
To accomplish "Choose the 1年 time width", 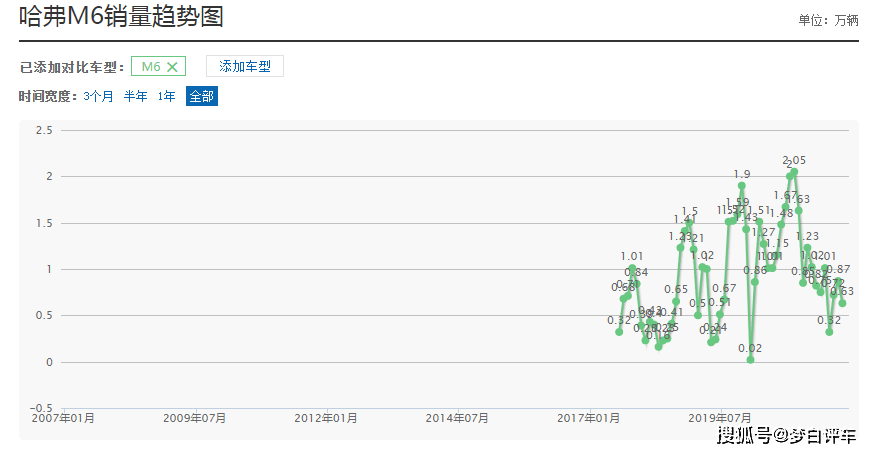I will point(166,96).
